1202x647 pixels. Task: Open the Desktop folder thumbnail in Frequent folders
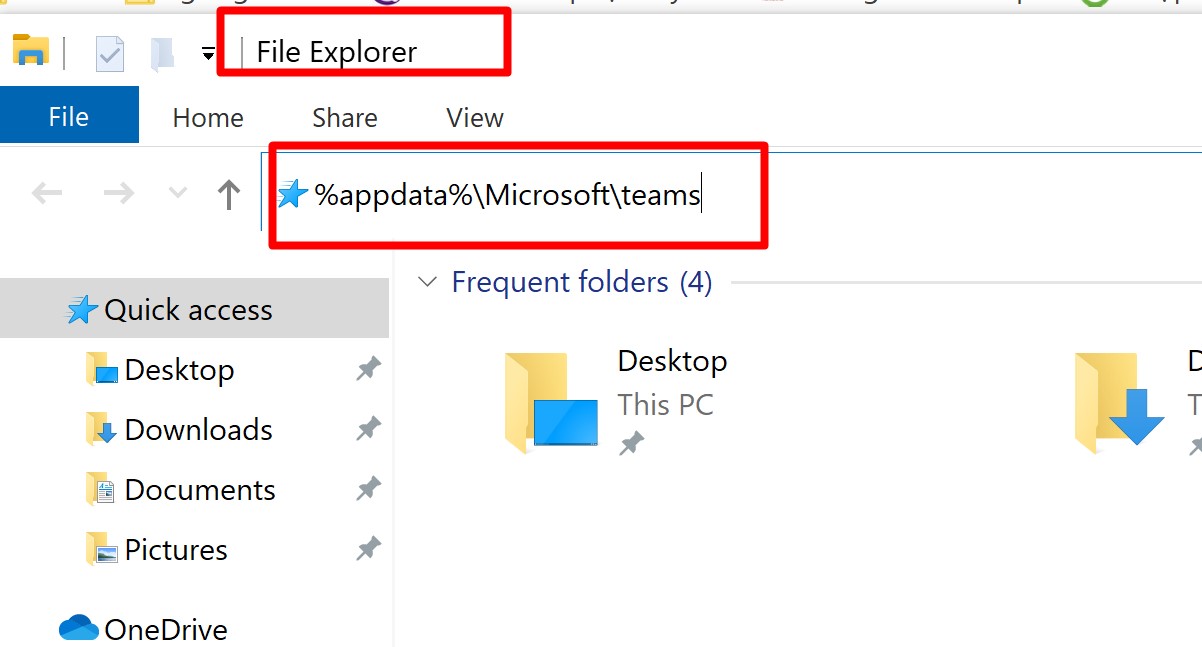pos(552,401)
